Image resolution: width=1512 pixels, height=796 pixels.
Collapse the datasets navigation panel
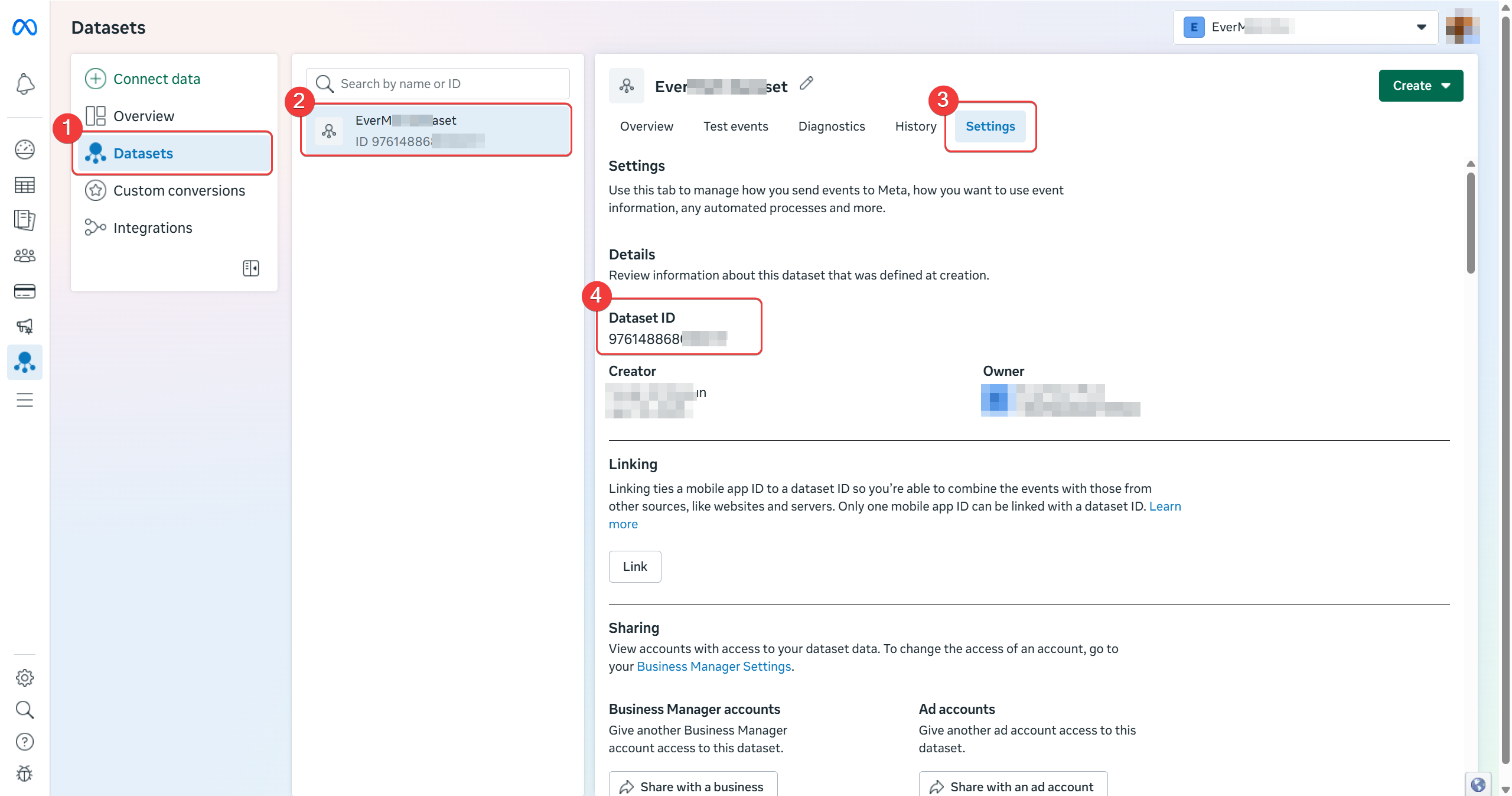point(251,268)
